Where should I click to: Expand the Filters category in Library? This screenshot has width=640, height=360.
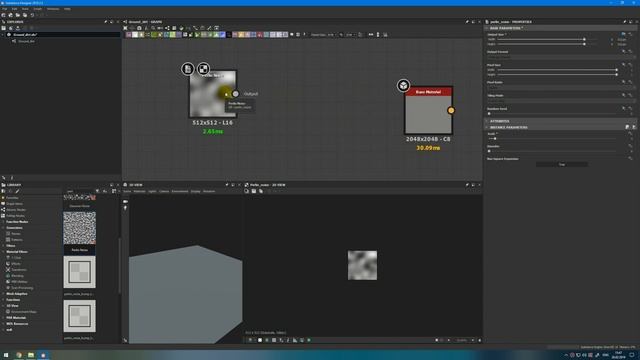click(3, 246)
